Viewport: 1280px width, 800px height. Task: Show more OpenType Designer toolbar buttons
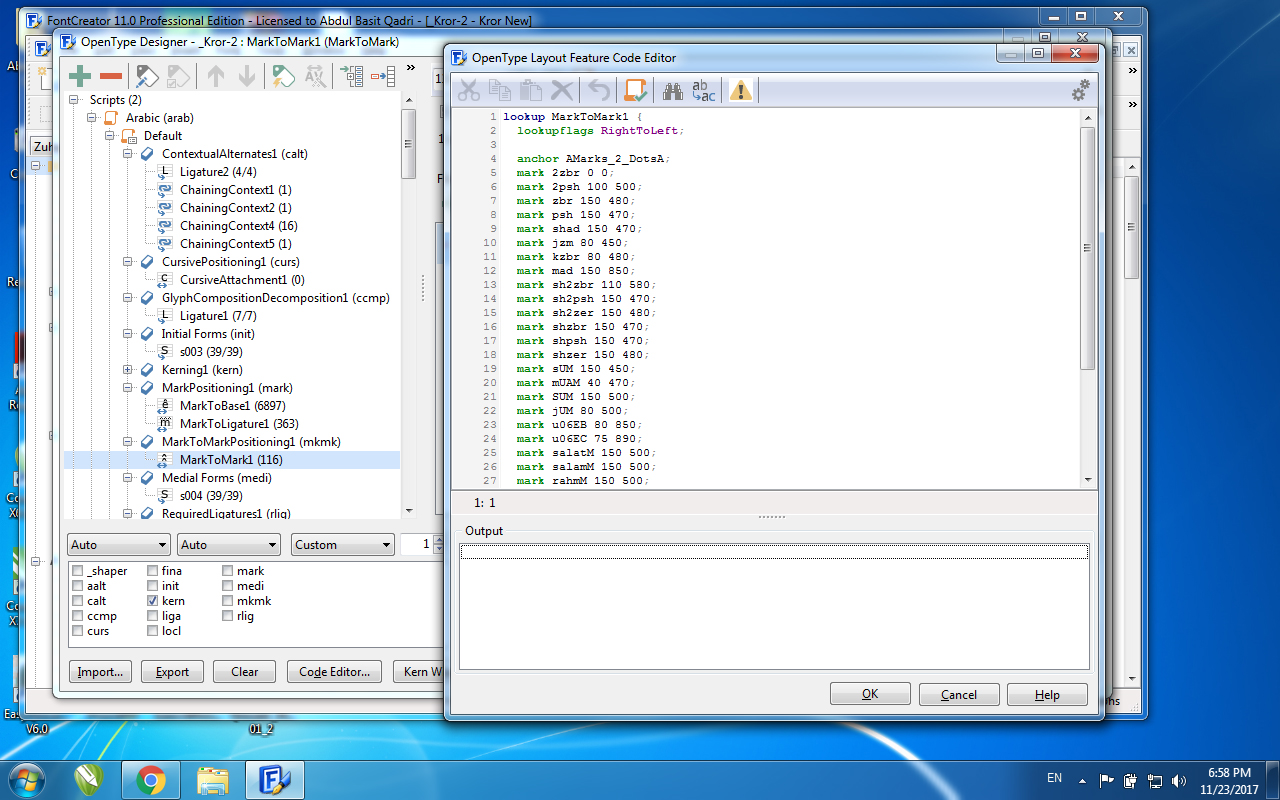[x=411, y=68]
